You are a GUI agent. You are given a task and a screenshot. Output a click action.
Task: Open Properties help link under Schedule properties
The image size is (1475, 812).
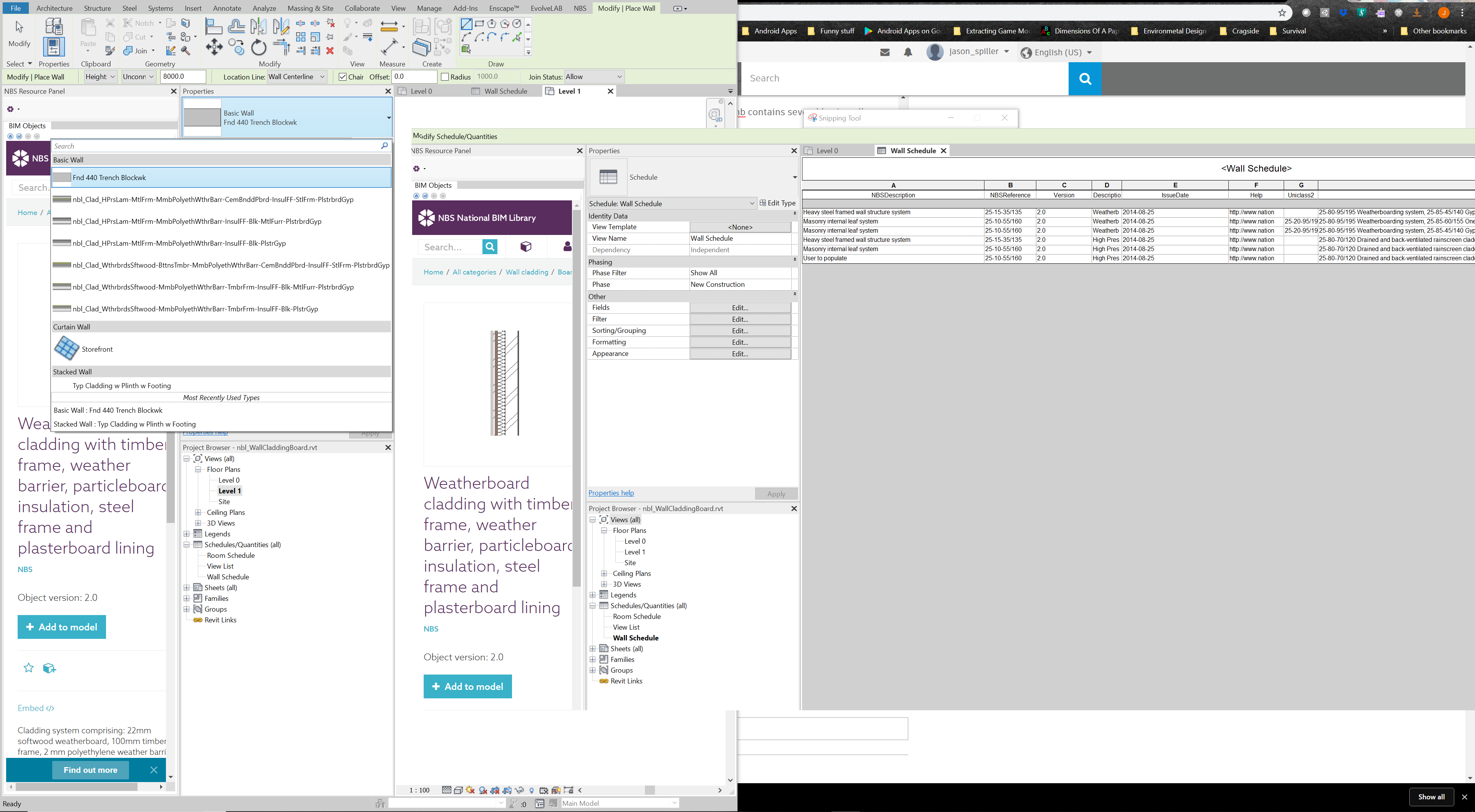point(611,493)
